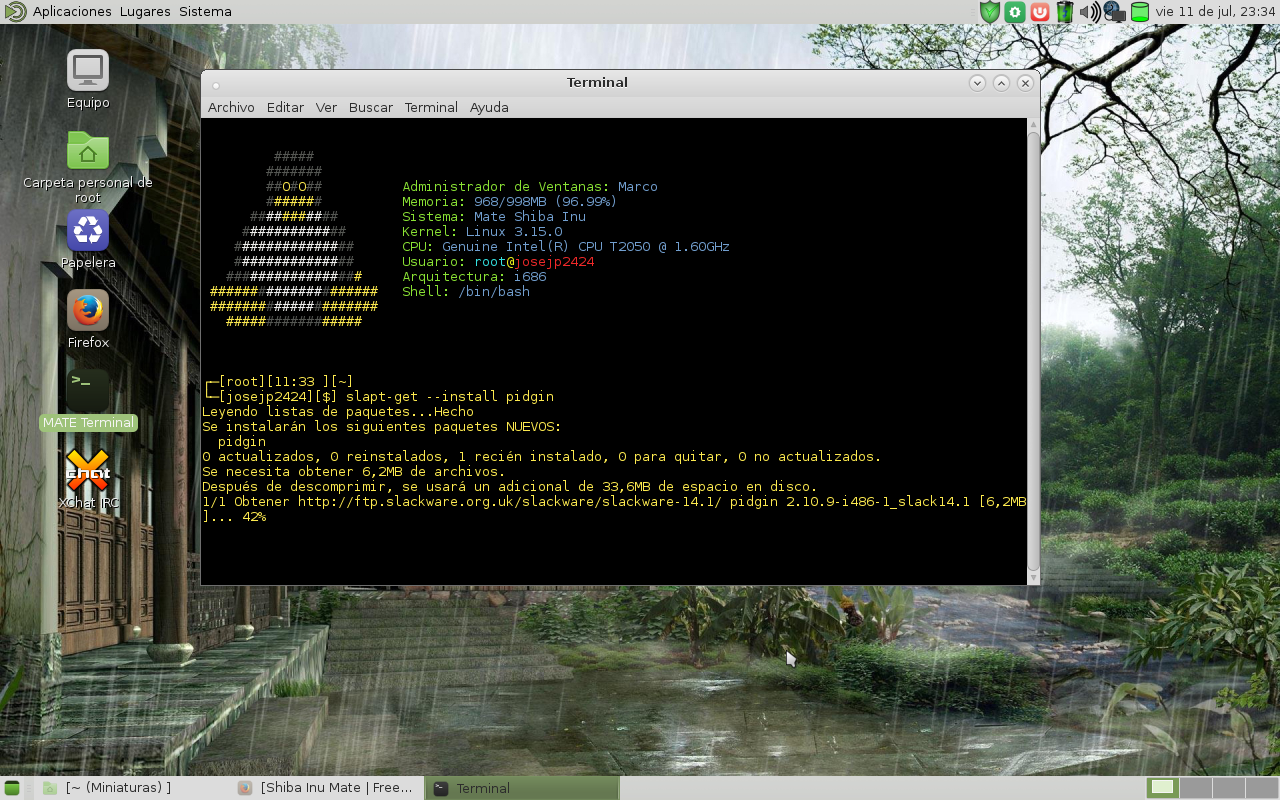Viewport: 1280px width, 800px height.
Task: Click the 'Shell: /bin/bash' line
Action: [x=466, y=292]
